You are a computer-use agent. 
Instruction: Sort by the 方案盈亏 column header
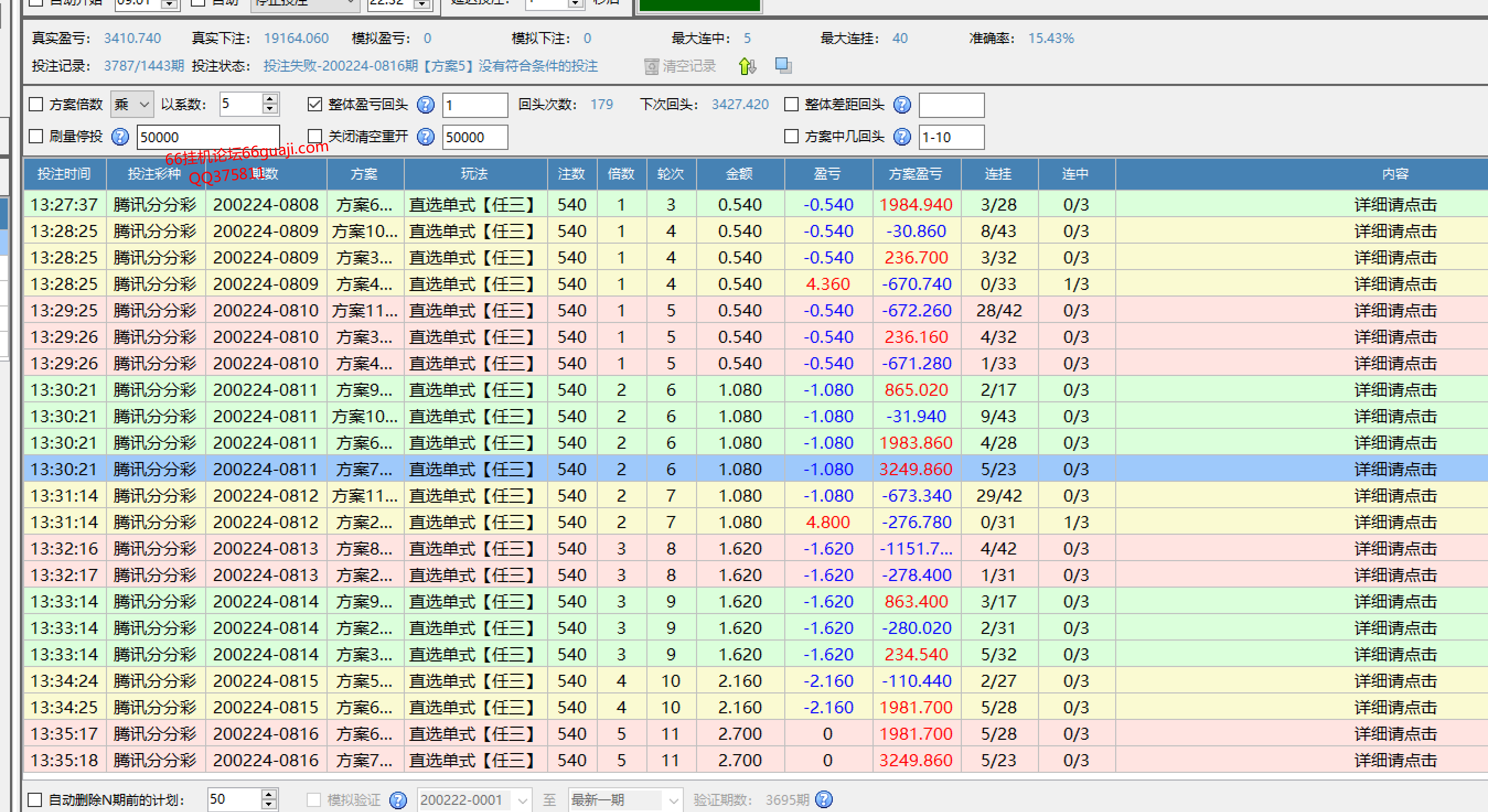(916, 174)
